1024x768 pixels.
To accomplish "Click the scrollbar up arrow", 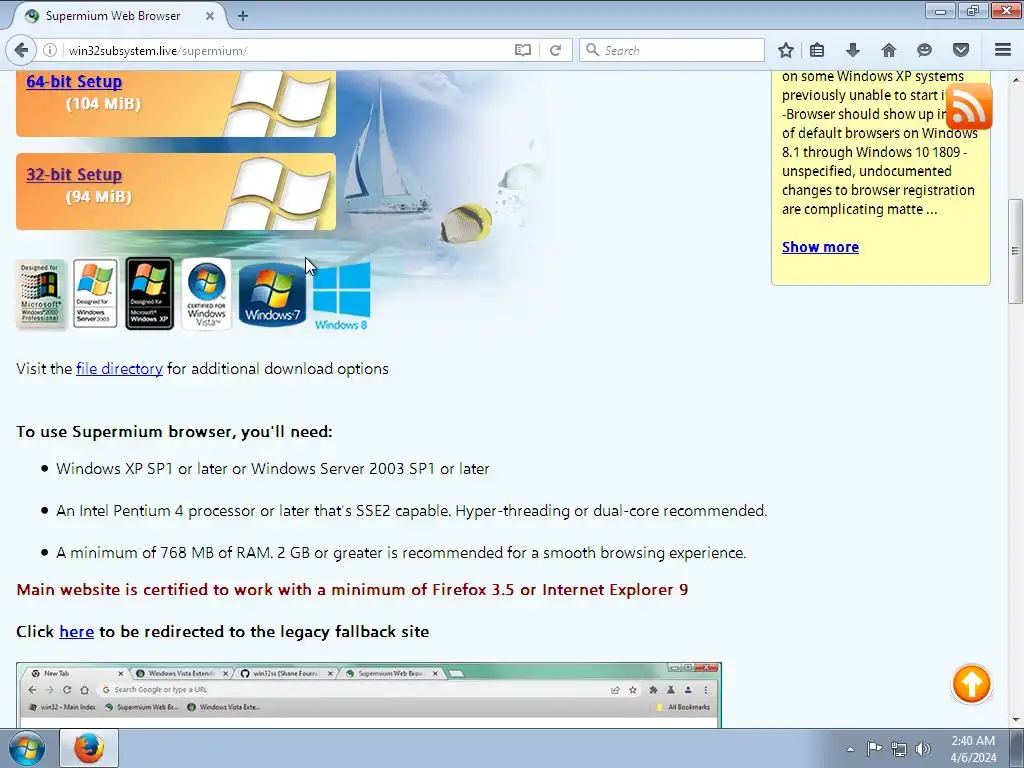I will pos(1015,78).
